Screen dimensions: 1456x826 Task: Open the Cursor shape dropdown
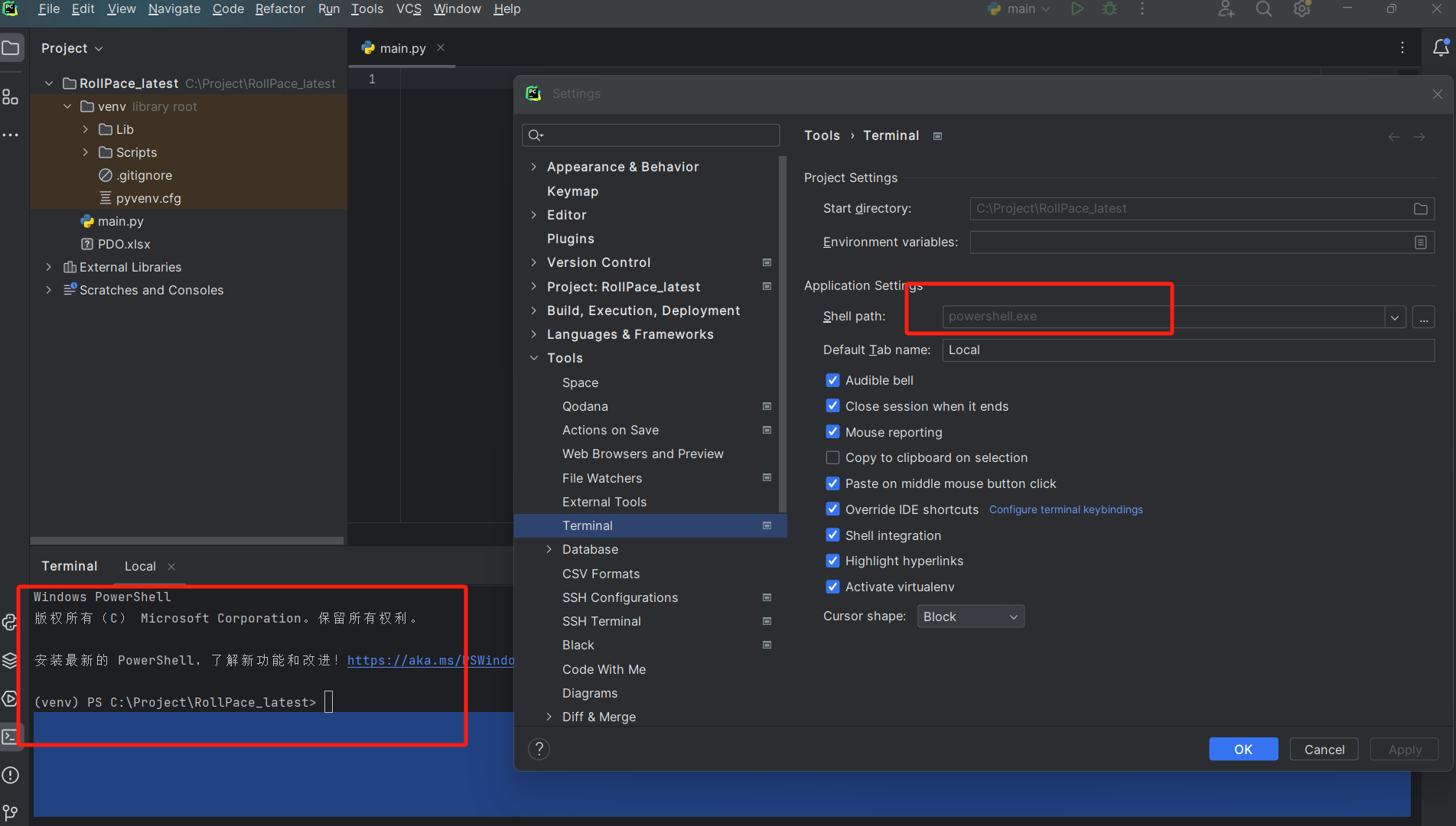969,616
